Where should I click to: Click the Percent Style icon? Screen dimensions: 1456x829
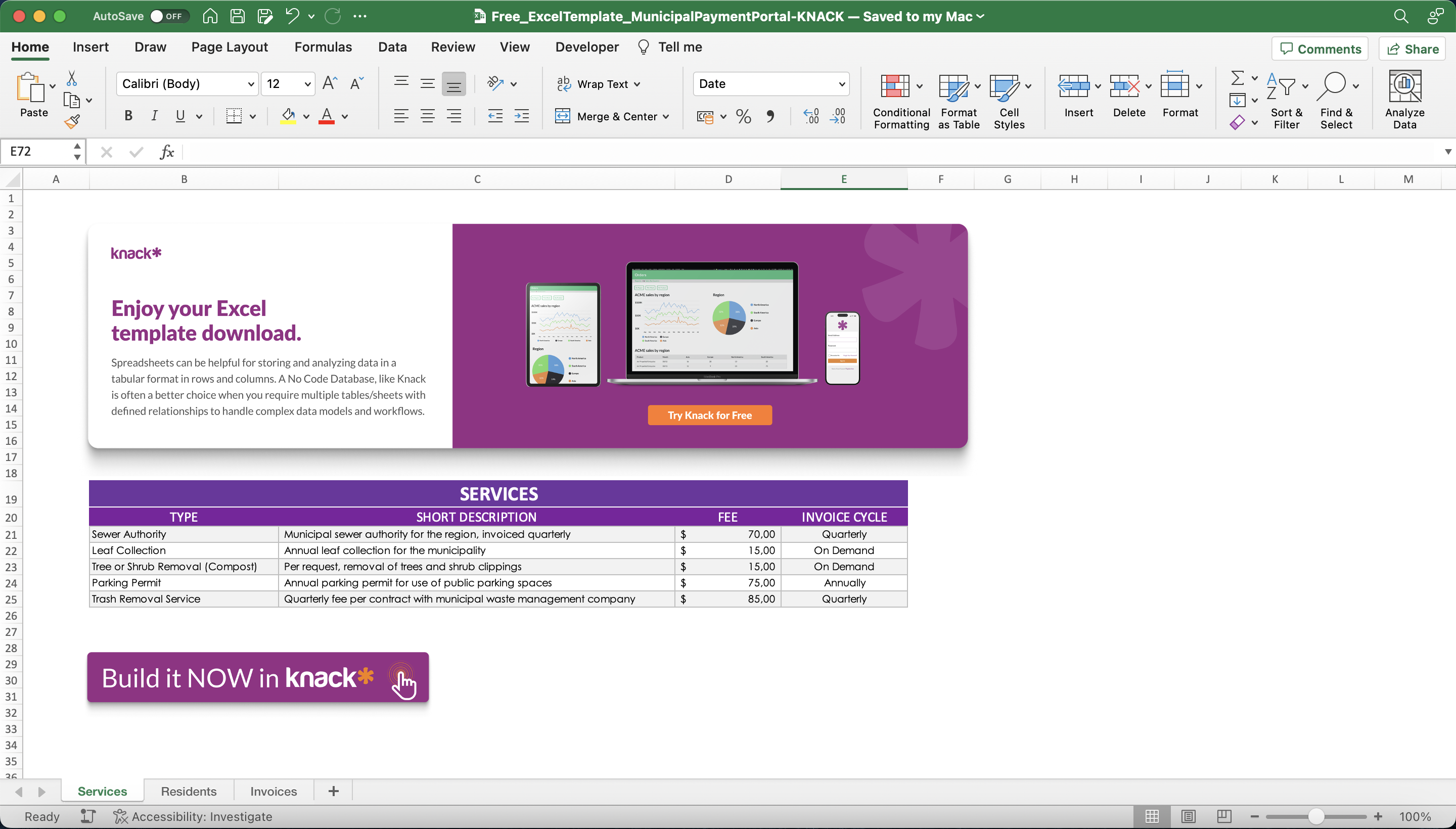tap(743, 117)
